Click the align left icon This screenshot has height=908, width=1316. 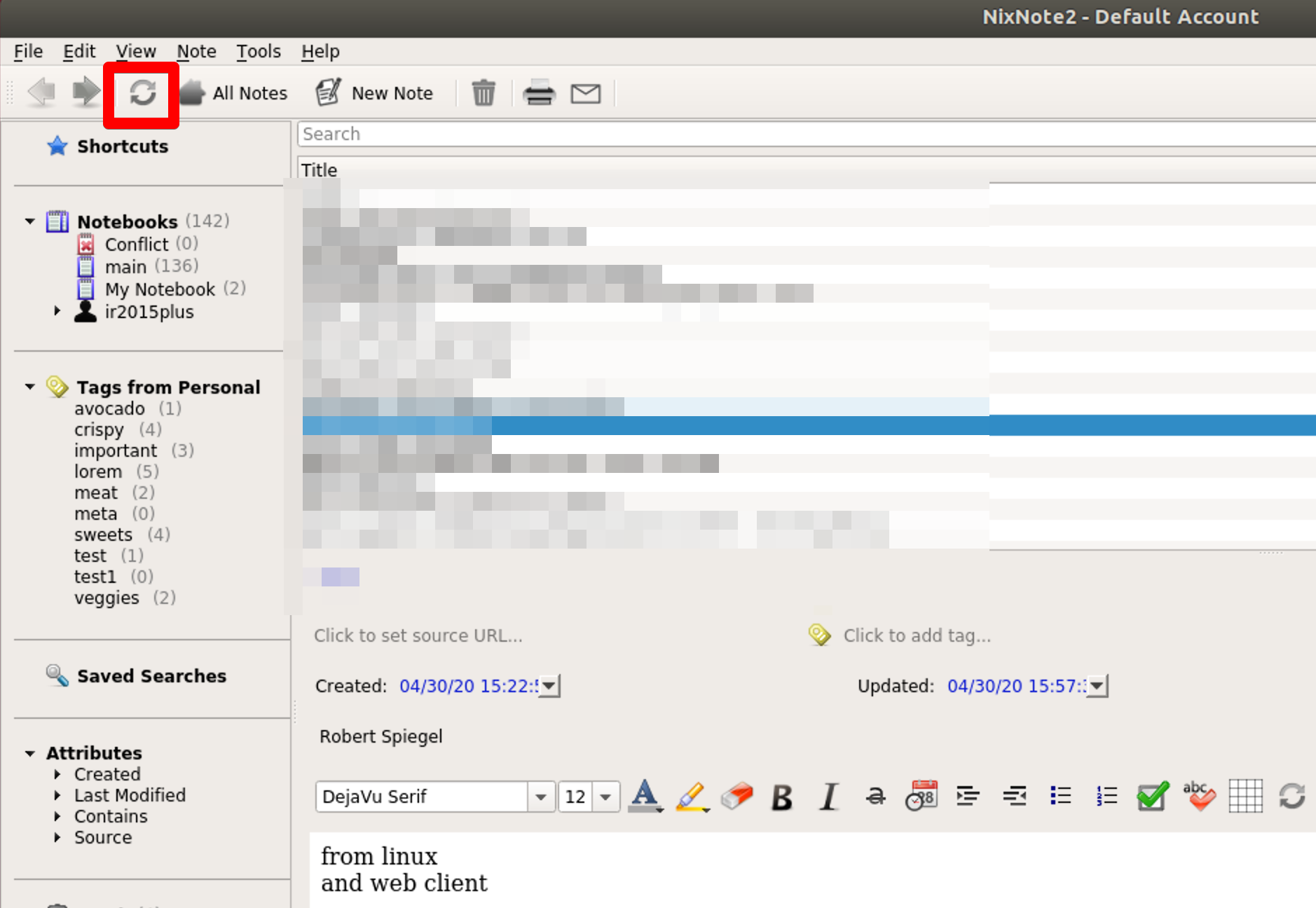pos(968,796)
